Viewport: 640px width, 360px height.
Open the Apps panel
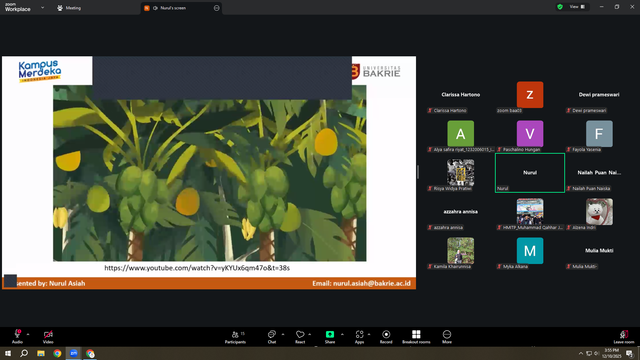(359, 337)
